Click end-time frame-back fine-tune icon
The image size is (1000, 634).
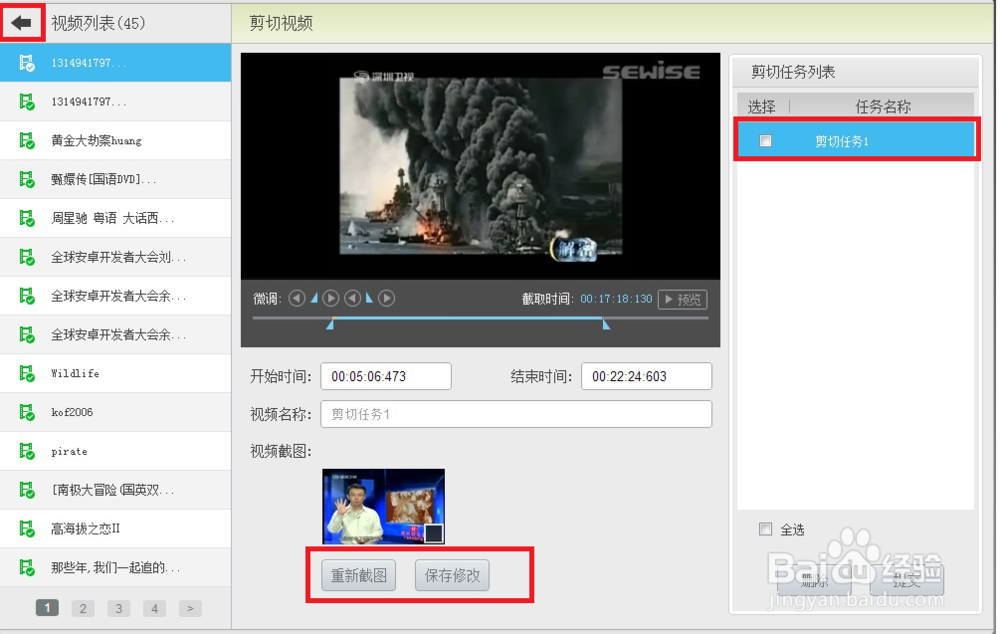click(353, 297)
